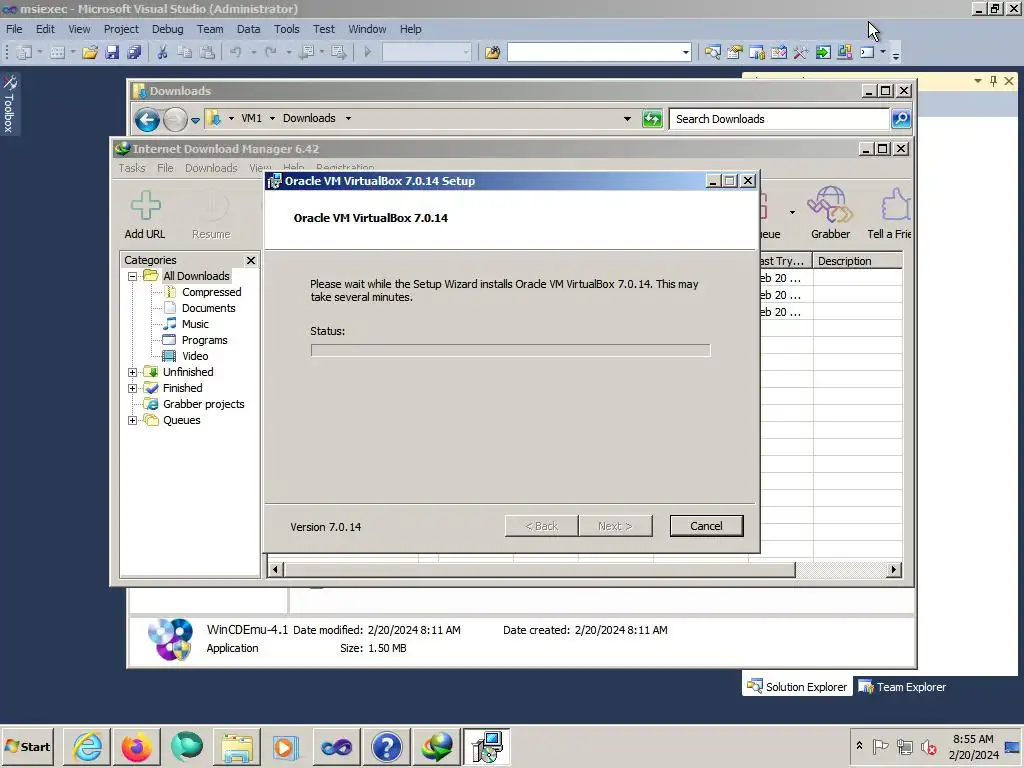Screen dimensions: 1024x768
Task: Click the Extension Manager toolbar icon
Action: tap(844, 52)
